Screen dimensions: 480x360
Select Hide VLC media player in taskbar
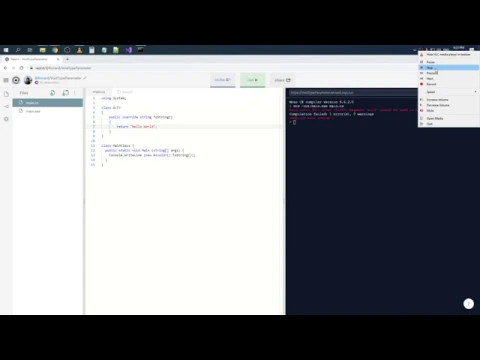click(449, 54)
